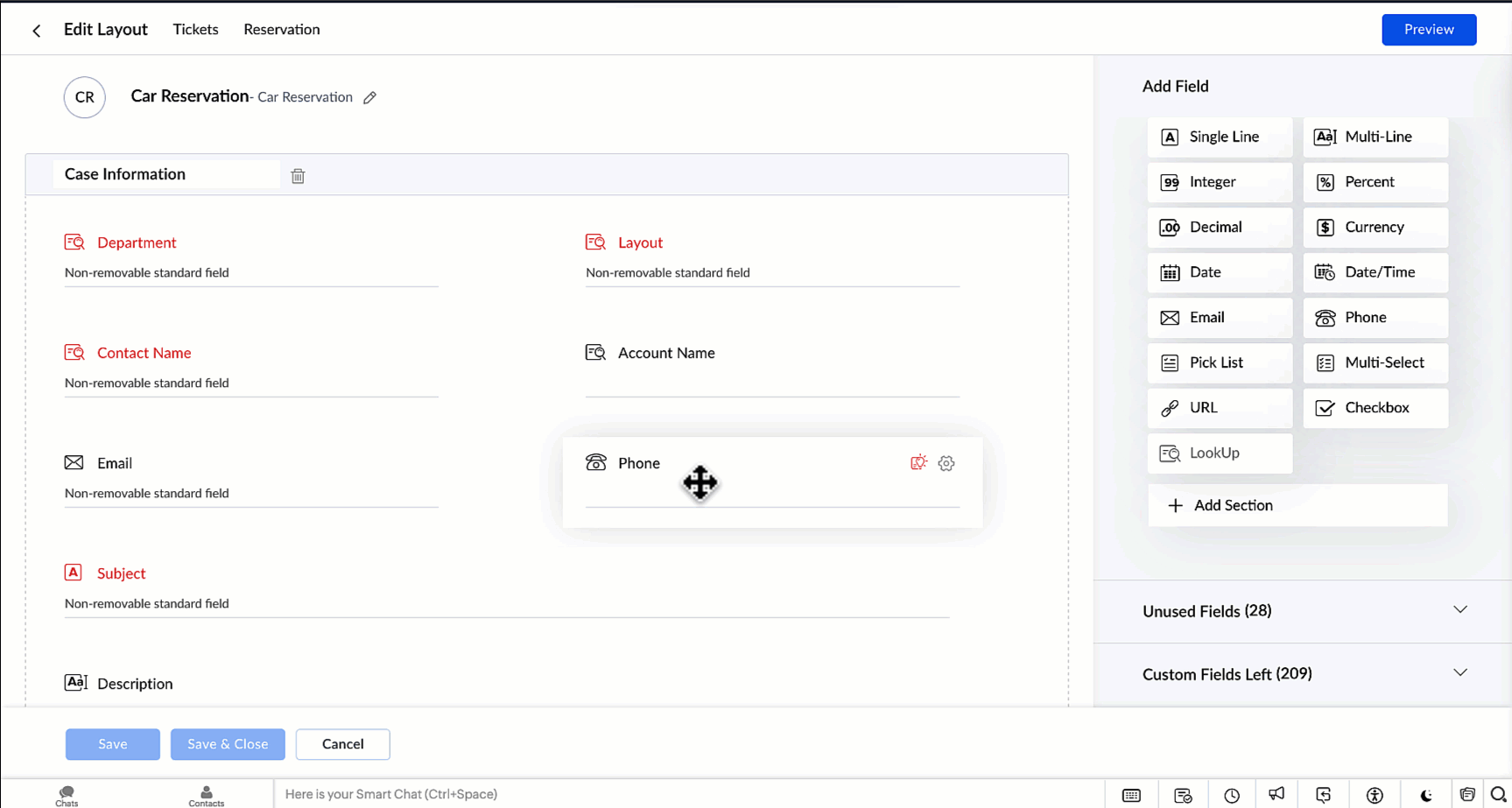Click the CR layout avatar circle
The height and width of the screenshot is (808, 1512).
85,97
